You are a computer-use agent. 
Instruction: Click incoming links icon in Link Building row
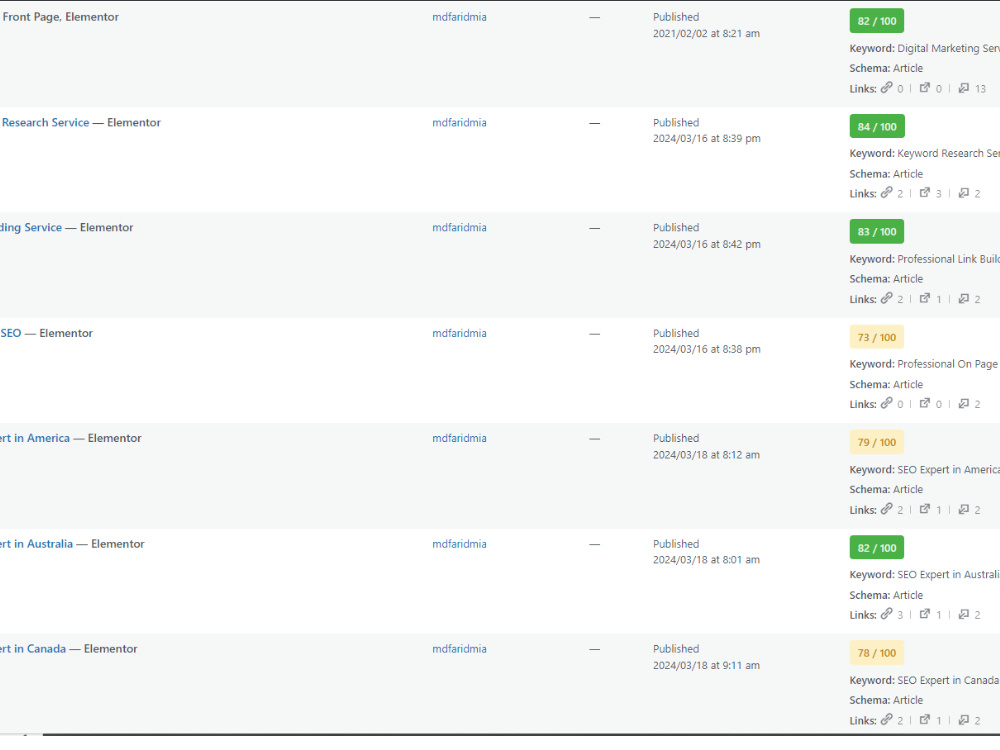click(964, 298)
